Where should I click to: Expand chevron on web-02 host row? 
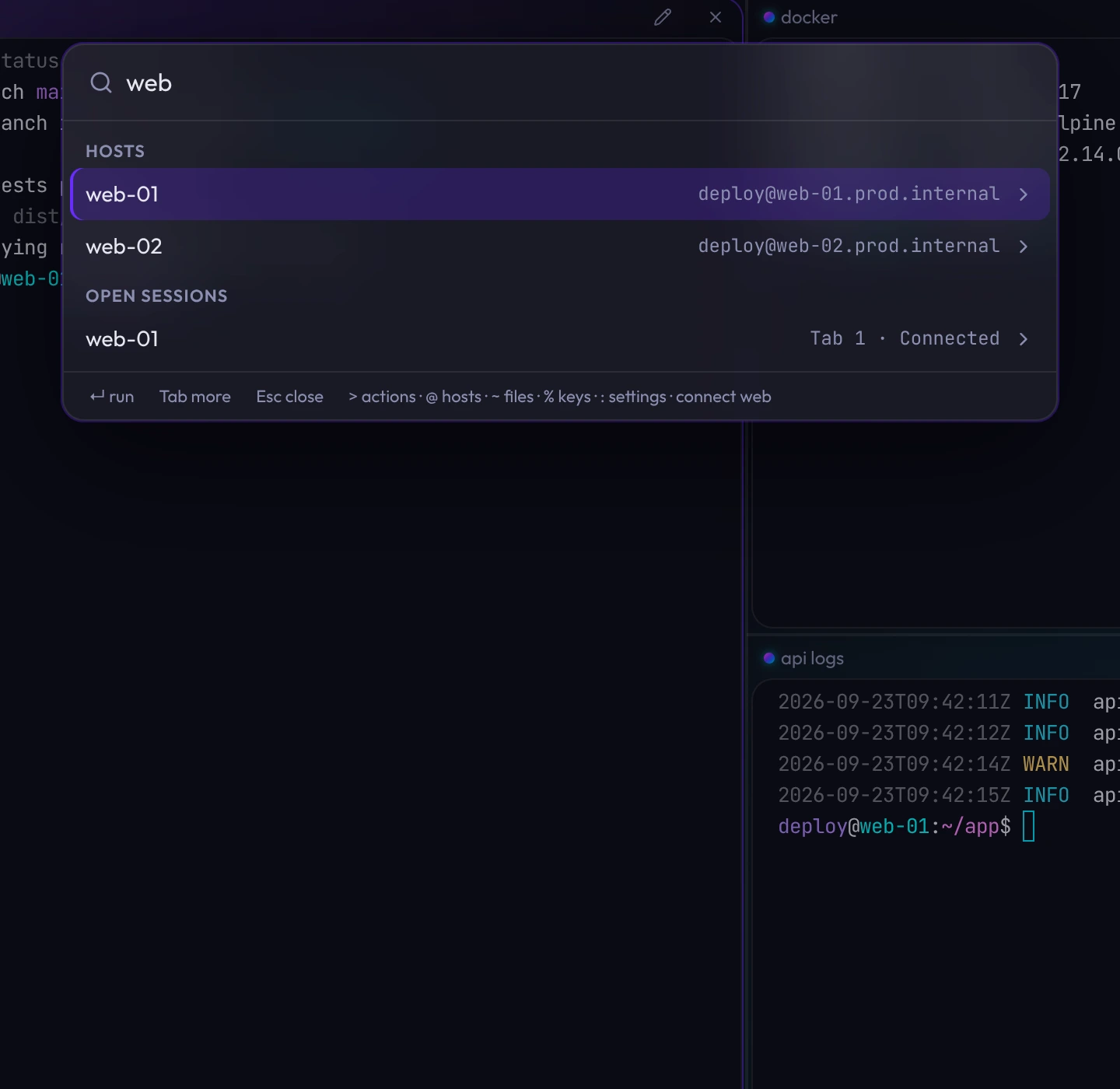1024,247
